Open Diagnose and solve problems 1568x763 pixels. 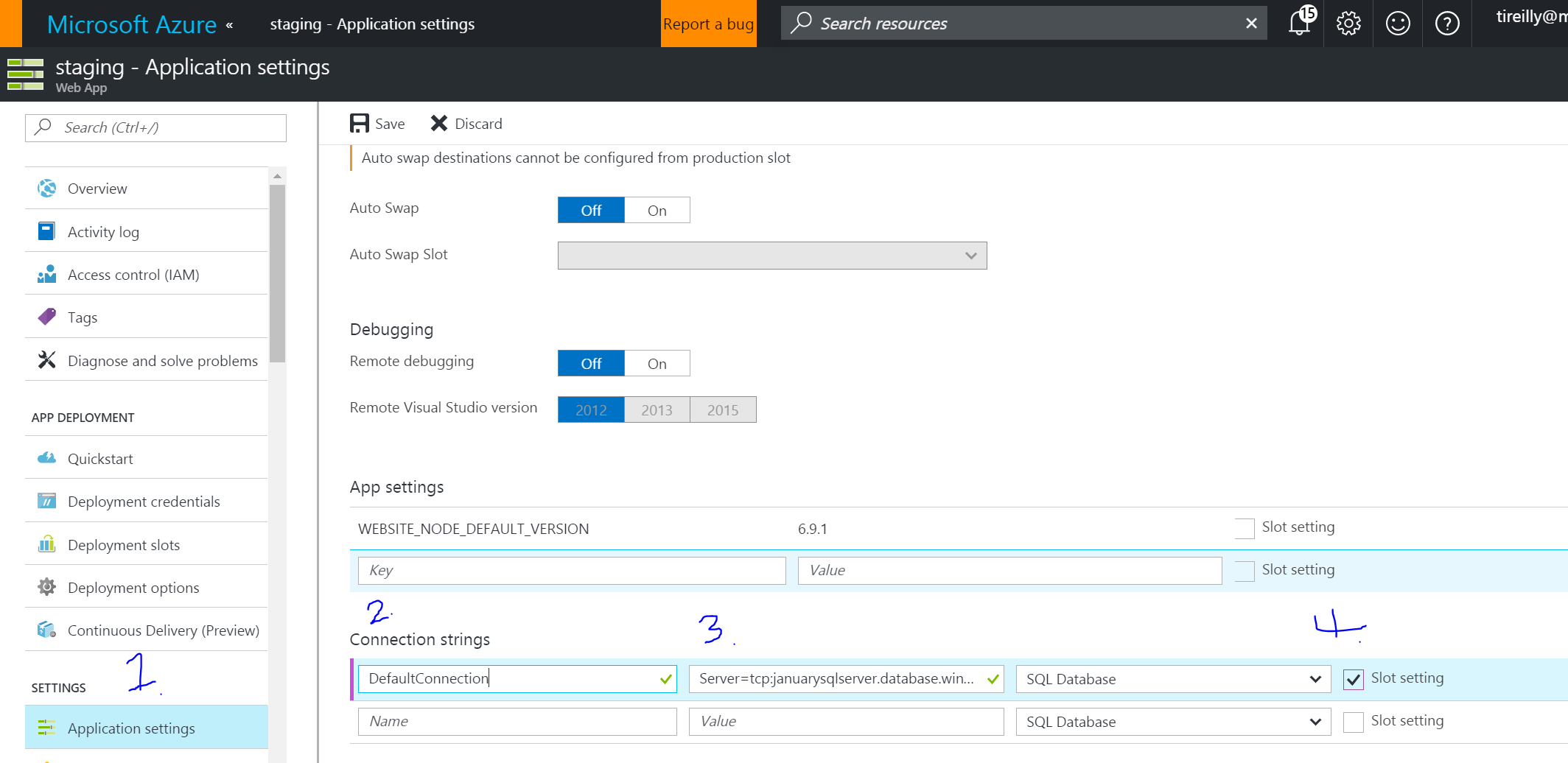(147, 360)
